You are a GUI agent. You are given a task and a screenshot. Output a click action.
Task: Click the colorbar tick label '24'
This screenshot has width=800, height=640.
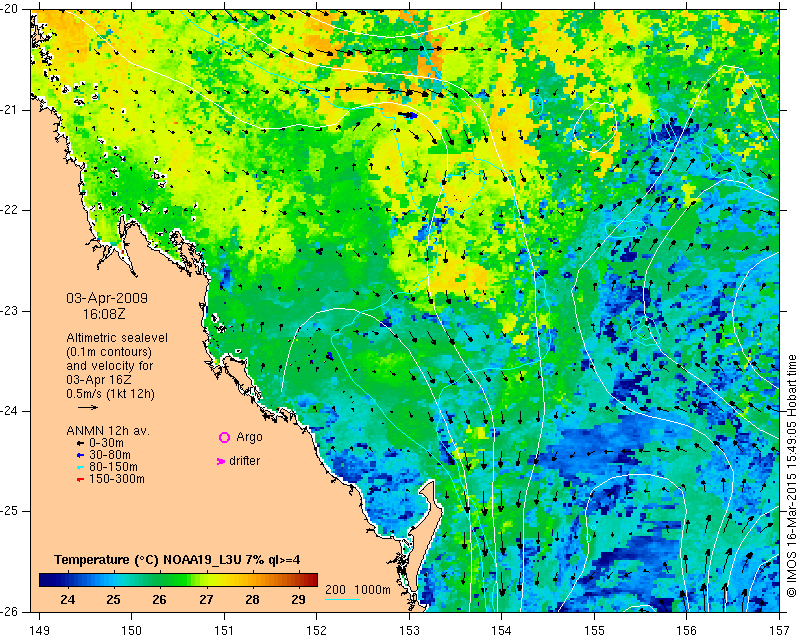[67, 599]
